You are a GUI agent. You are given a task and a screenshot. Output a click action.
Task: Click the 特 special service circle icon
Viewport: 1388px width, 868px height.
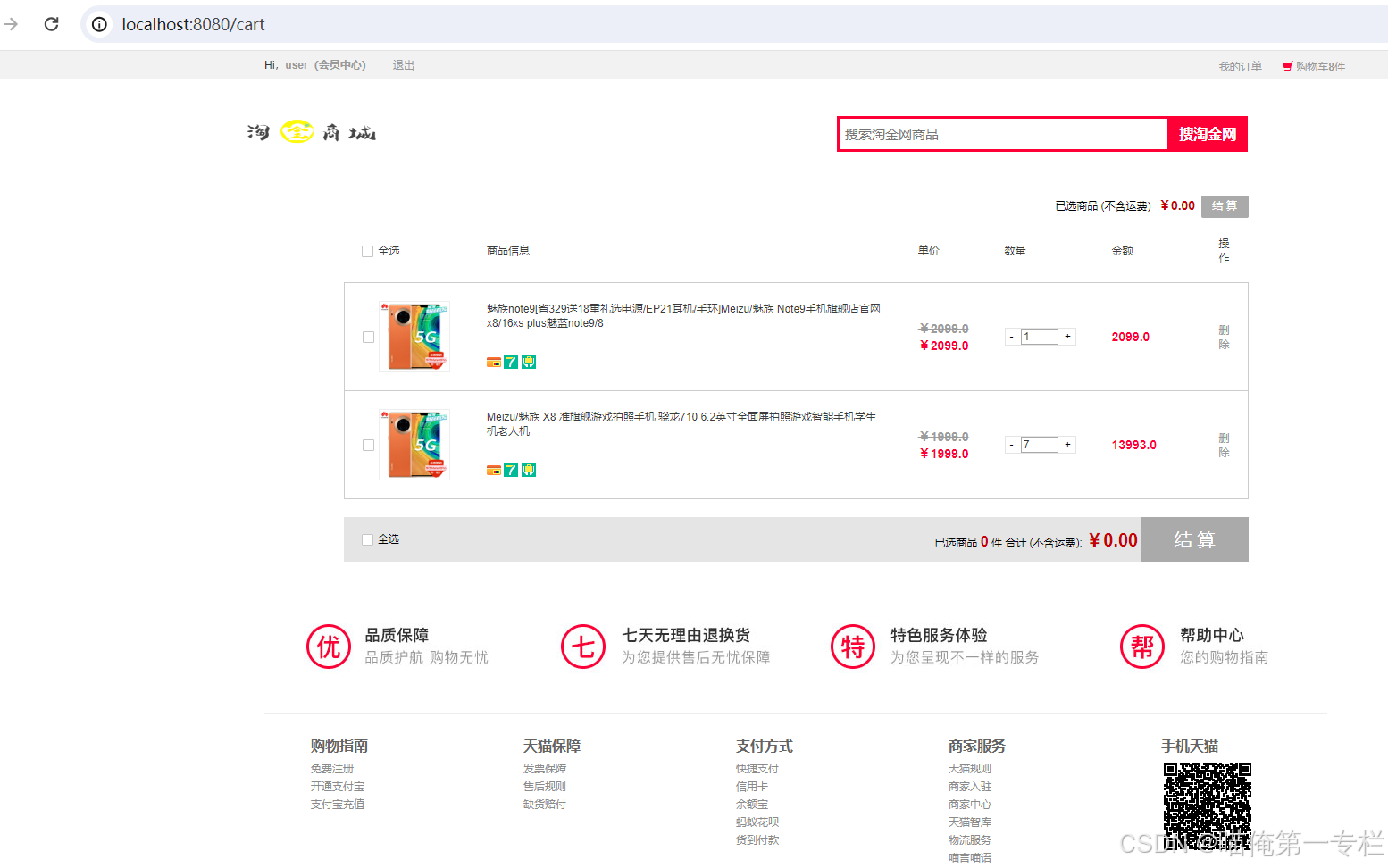853,647
